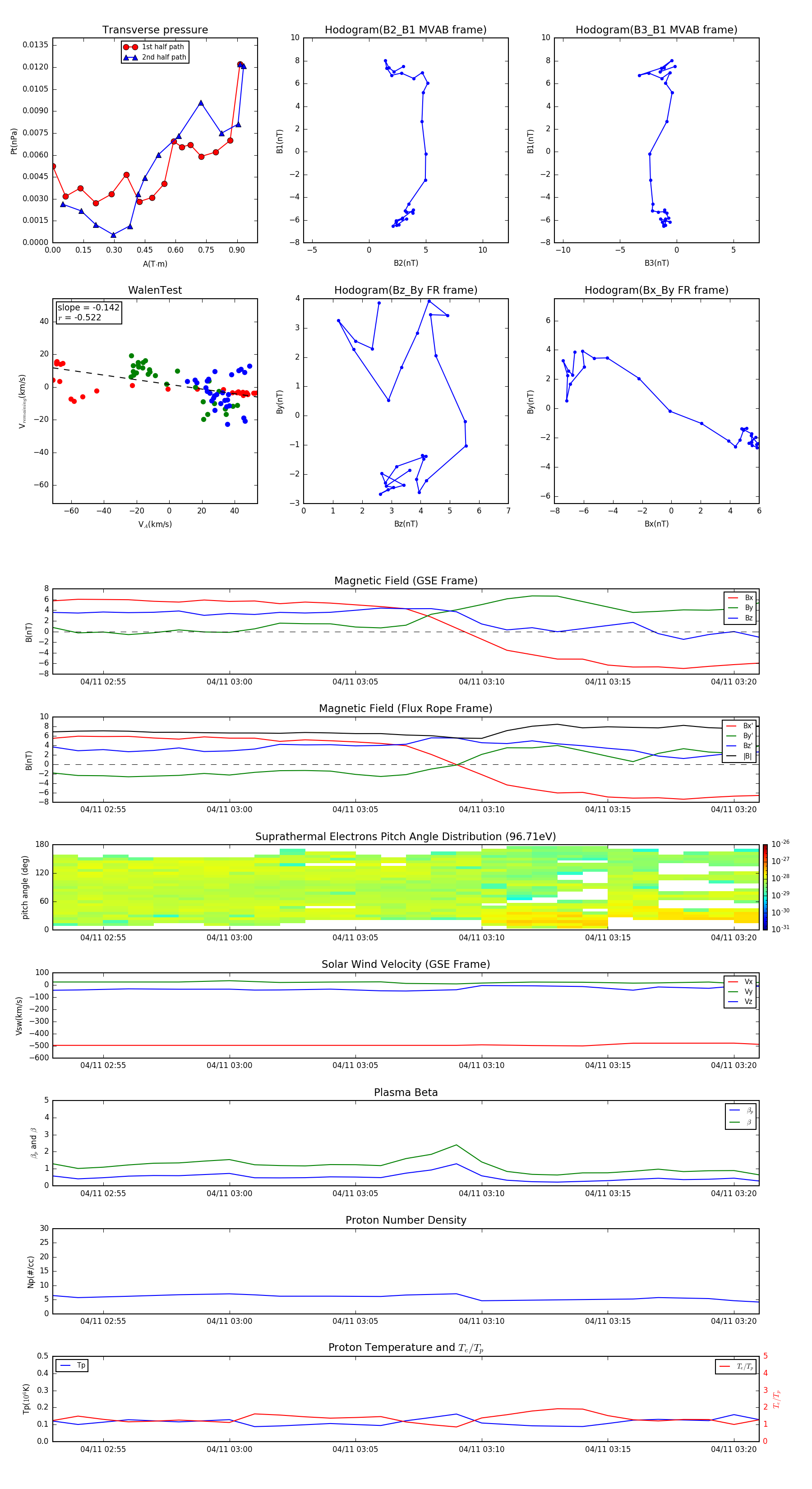Click 'Hodogram(B2_B1 MVAB frame)' title
Screen dimensions: 812x1489
406,30
